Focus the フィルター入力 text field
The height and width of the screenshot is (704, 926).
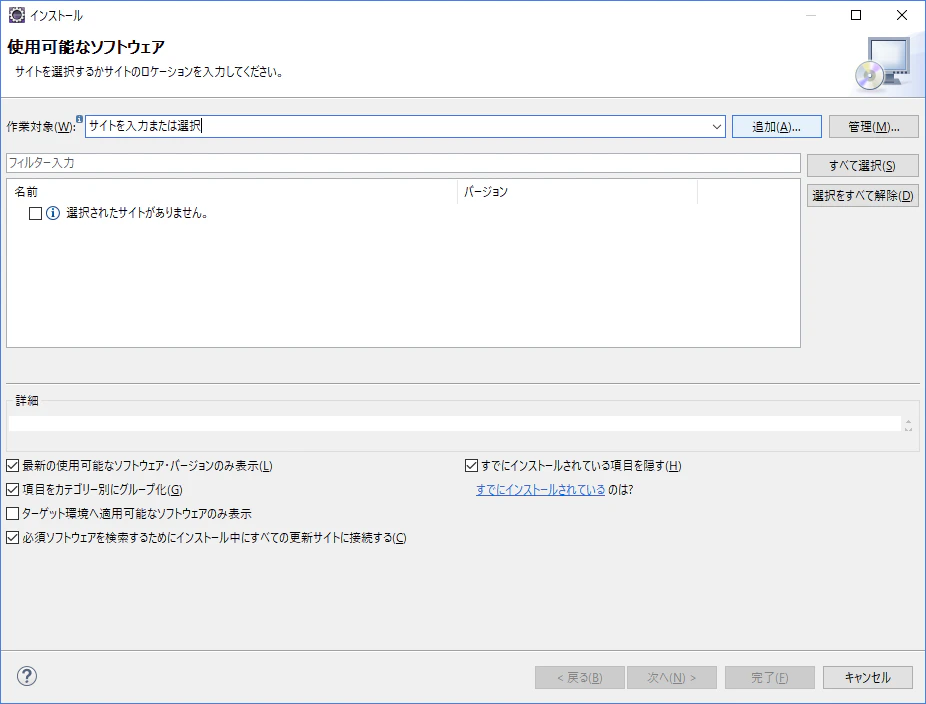click(x=403, y=163)
